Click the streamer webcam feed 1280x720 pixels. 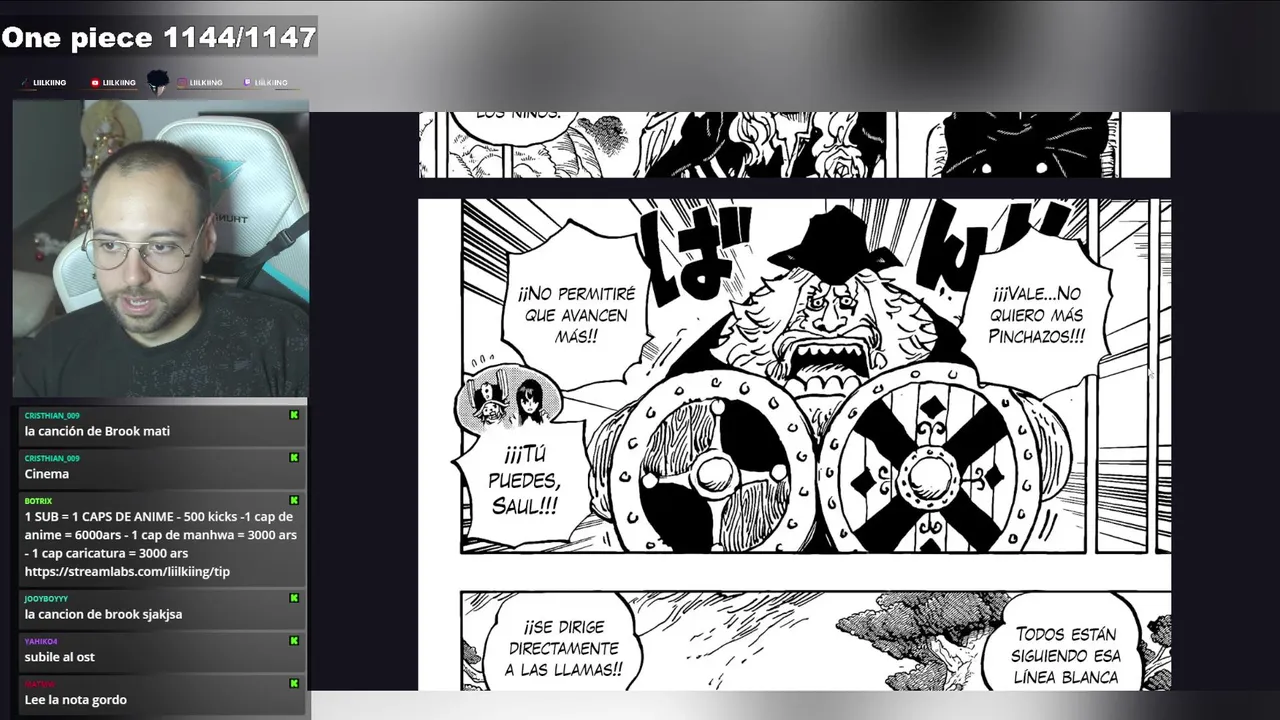point(160,248)
